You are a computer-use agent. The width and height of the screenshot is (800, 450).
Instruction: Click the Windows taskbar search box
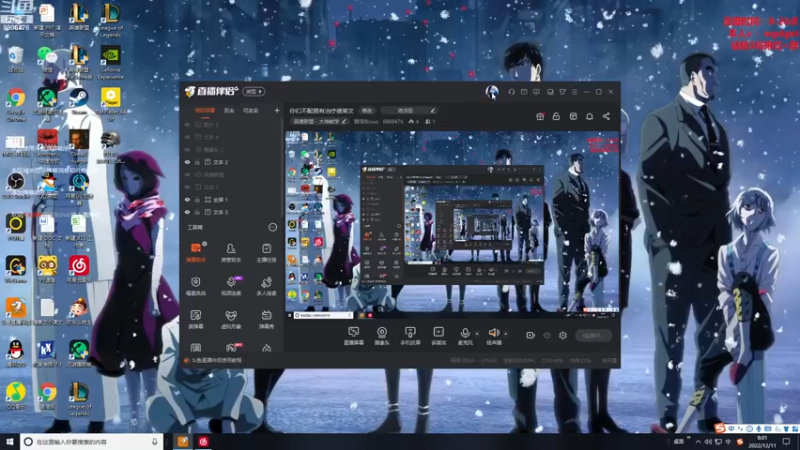(x=92, y=441)
